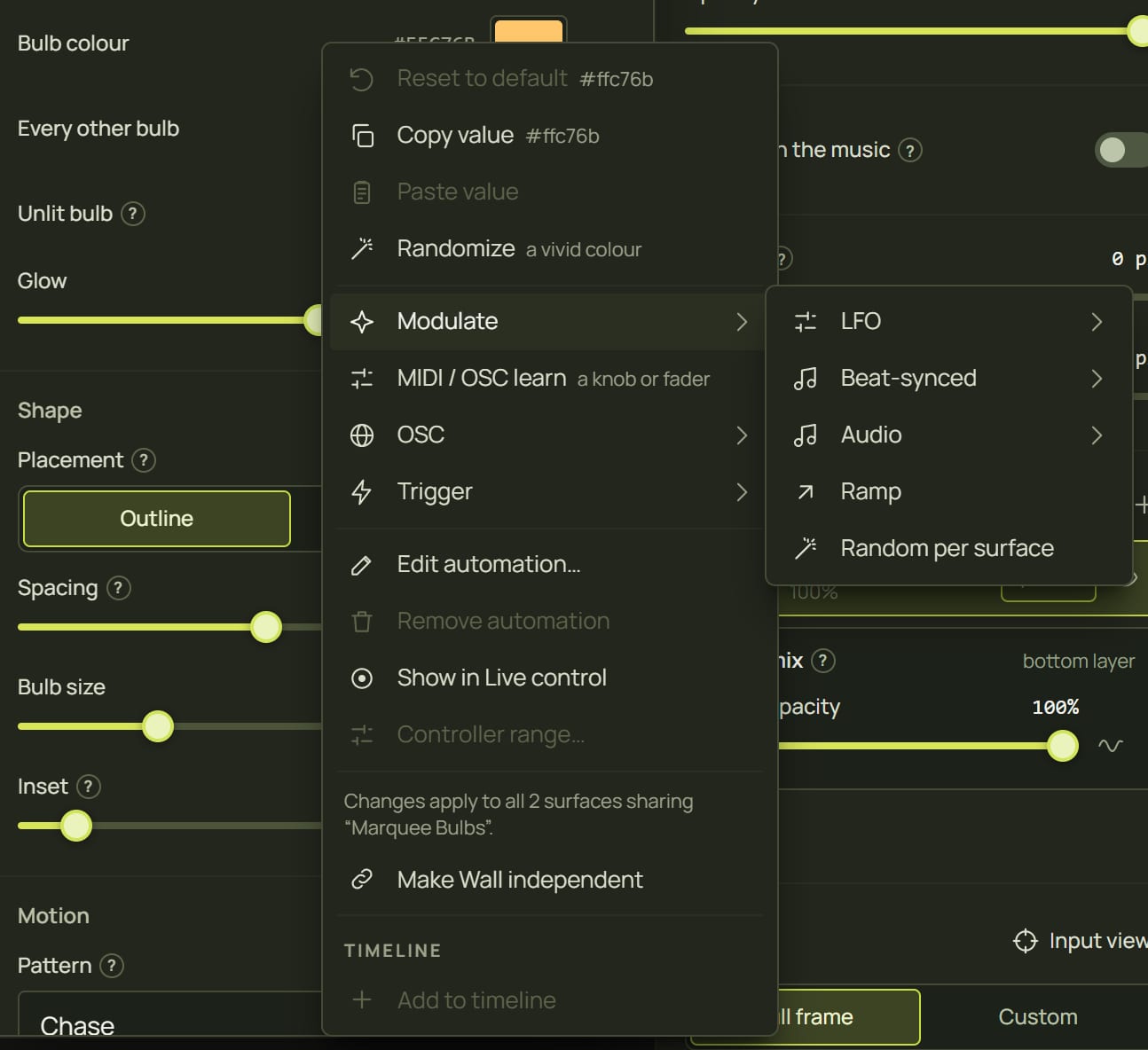1148x1050 pixels.
Task: Click the target icon beside Show in Live control
Action: tap(362, 678)
